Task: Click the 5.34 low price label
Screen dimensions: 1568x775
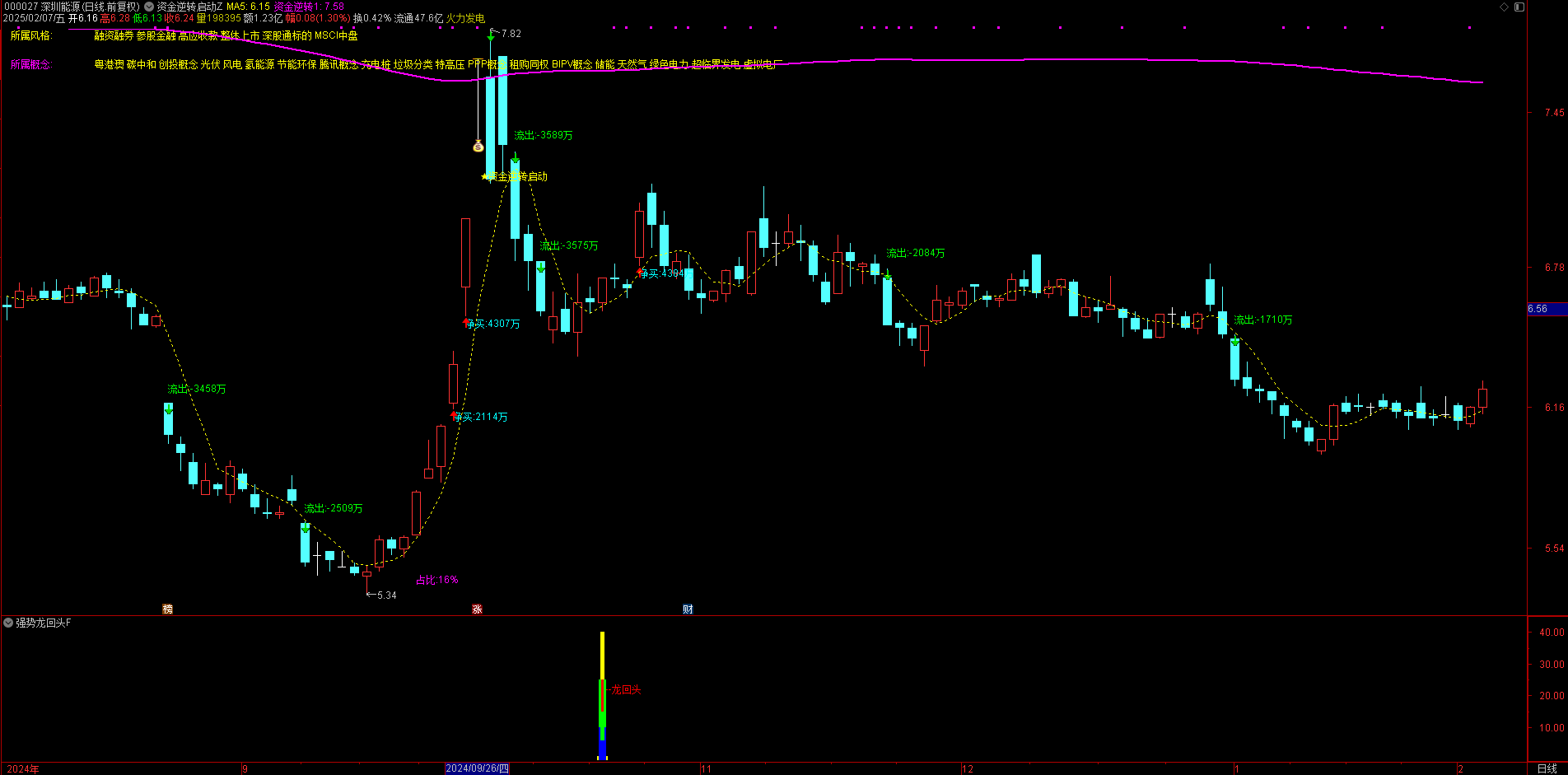Action: click(x=386, y=595)
